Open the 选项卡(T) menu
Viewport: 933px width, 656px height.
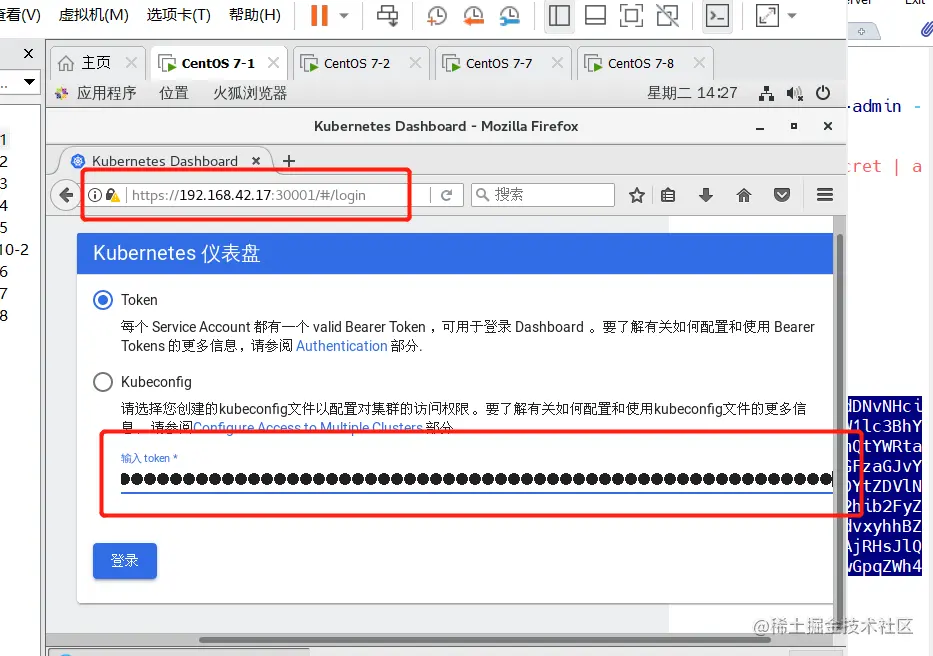pos(179,15)
